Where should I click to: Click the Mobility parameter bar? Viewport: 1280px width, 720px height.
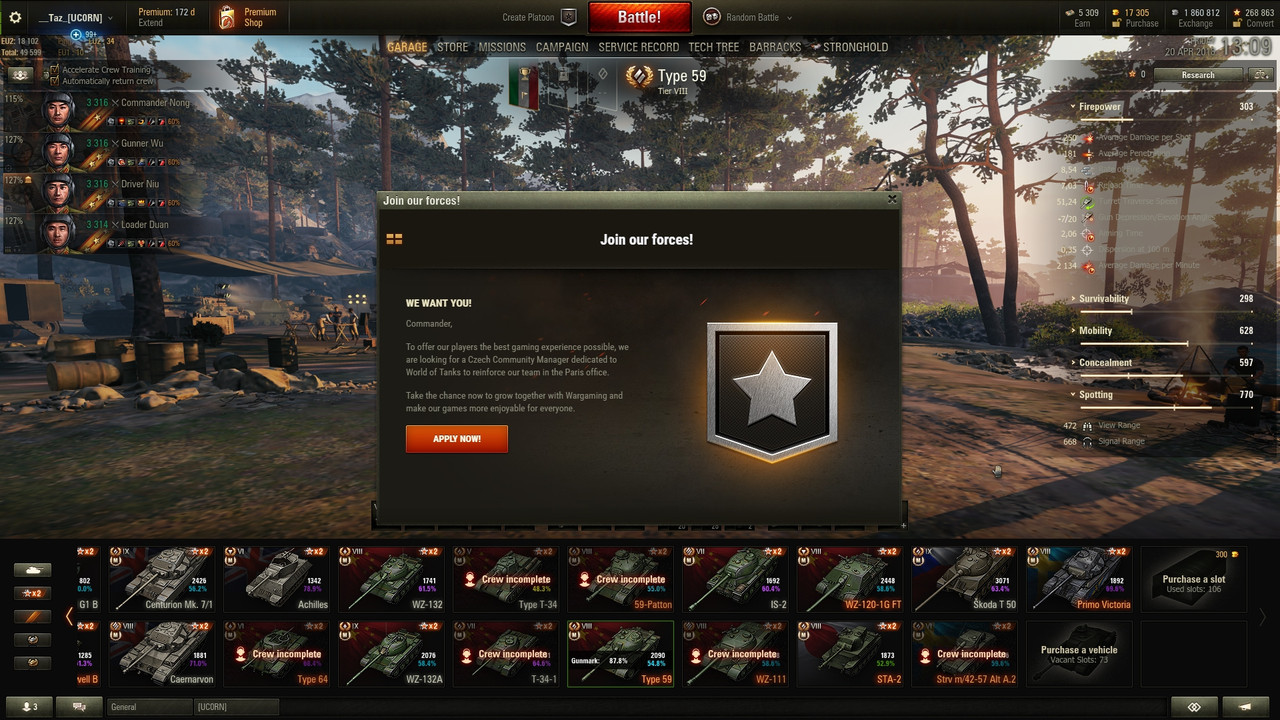[1165, 343]
